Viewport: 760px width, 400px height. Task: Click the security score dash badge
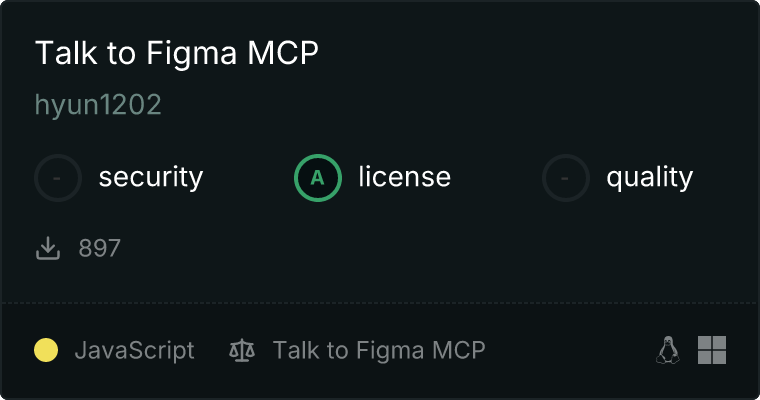click(58, 178)
